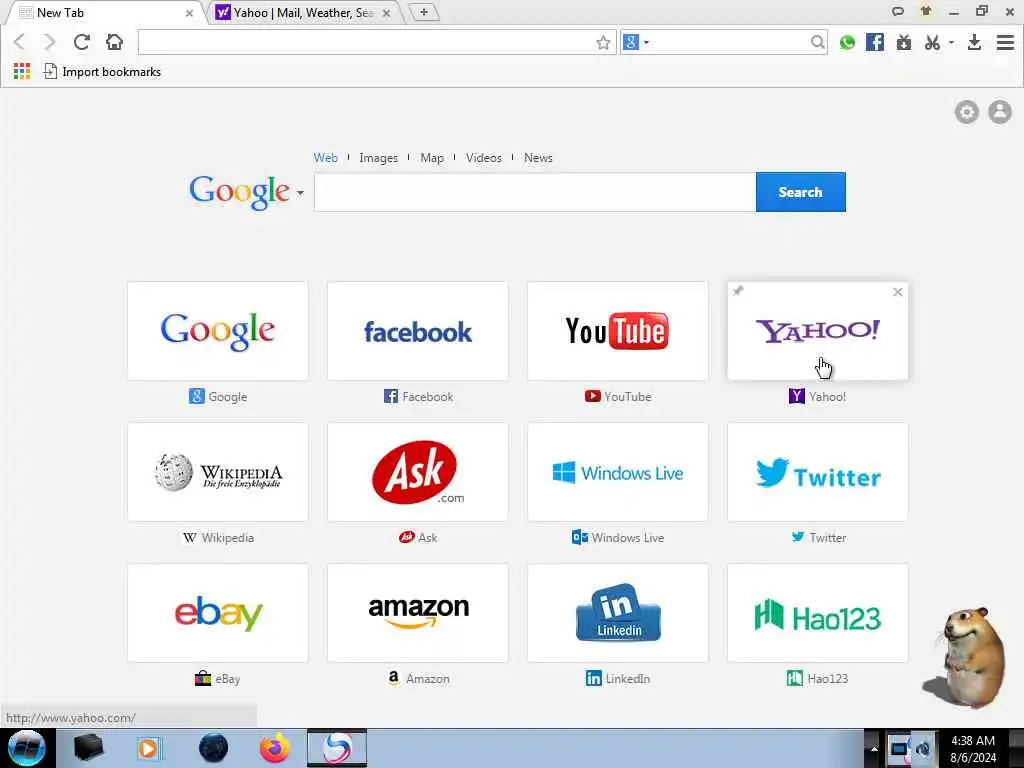Reload the page with refresh icon

click(82, 42)
